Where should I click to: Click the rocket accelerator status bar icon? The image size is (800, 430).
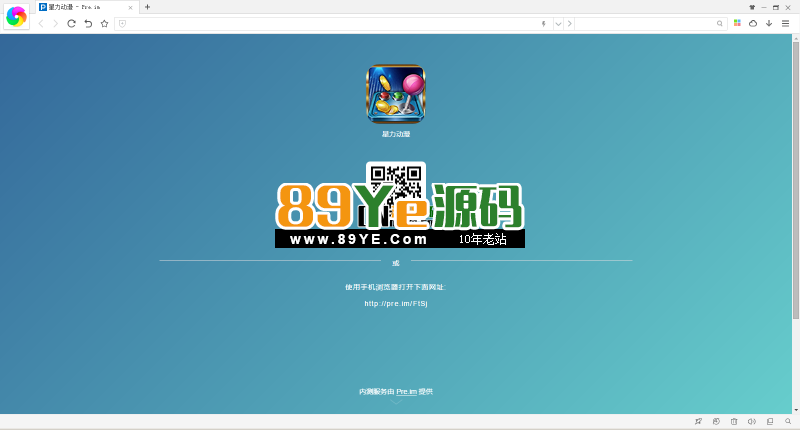coord(698,421)
